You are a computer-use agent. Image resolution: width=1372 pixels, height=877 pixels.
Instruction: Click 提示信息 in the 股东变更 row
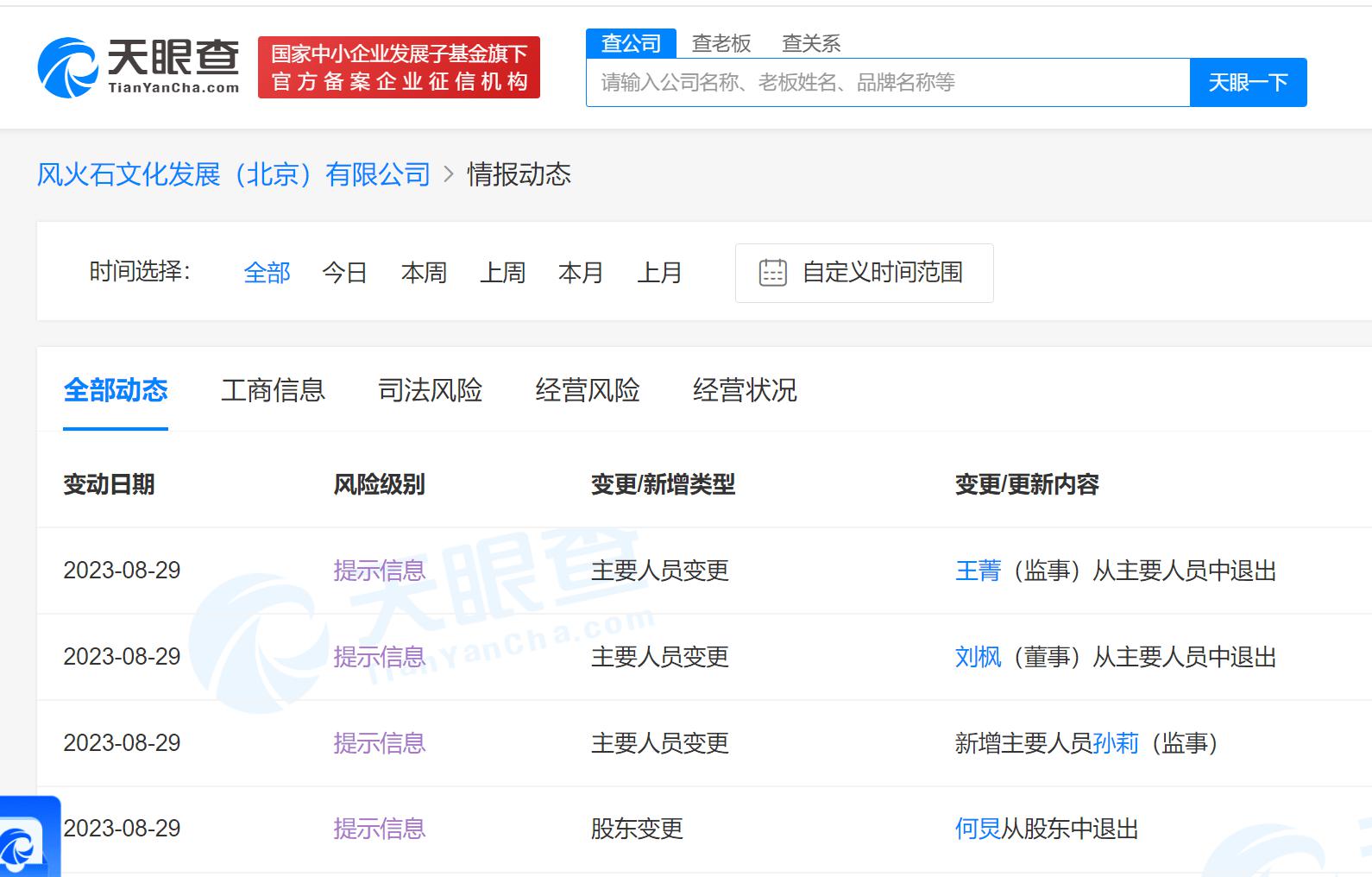pyautogui.click(x=380, y=829)
